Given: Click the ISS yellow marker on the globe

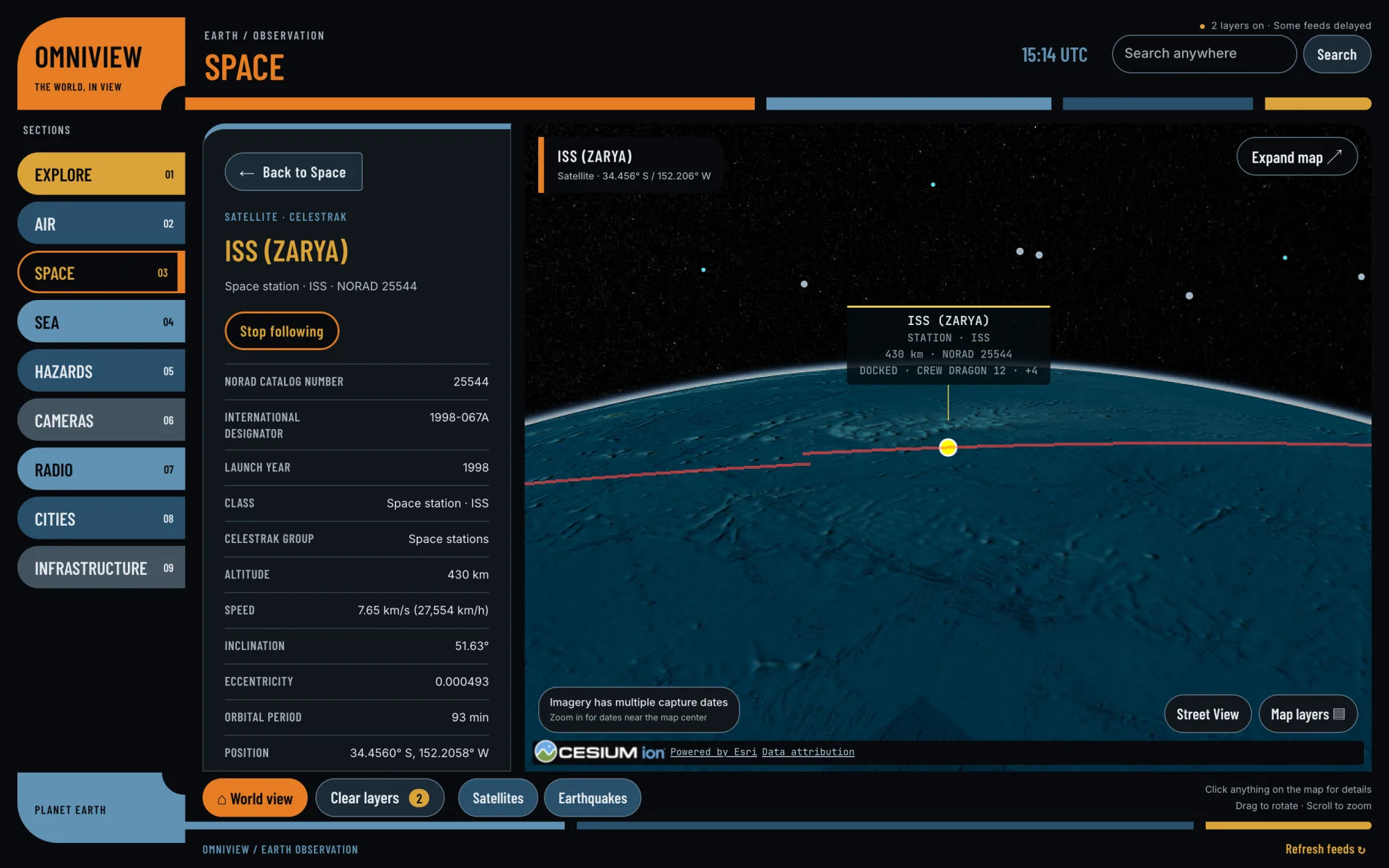Looking at the screenshot, I should point(948,447).
